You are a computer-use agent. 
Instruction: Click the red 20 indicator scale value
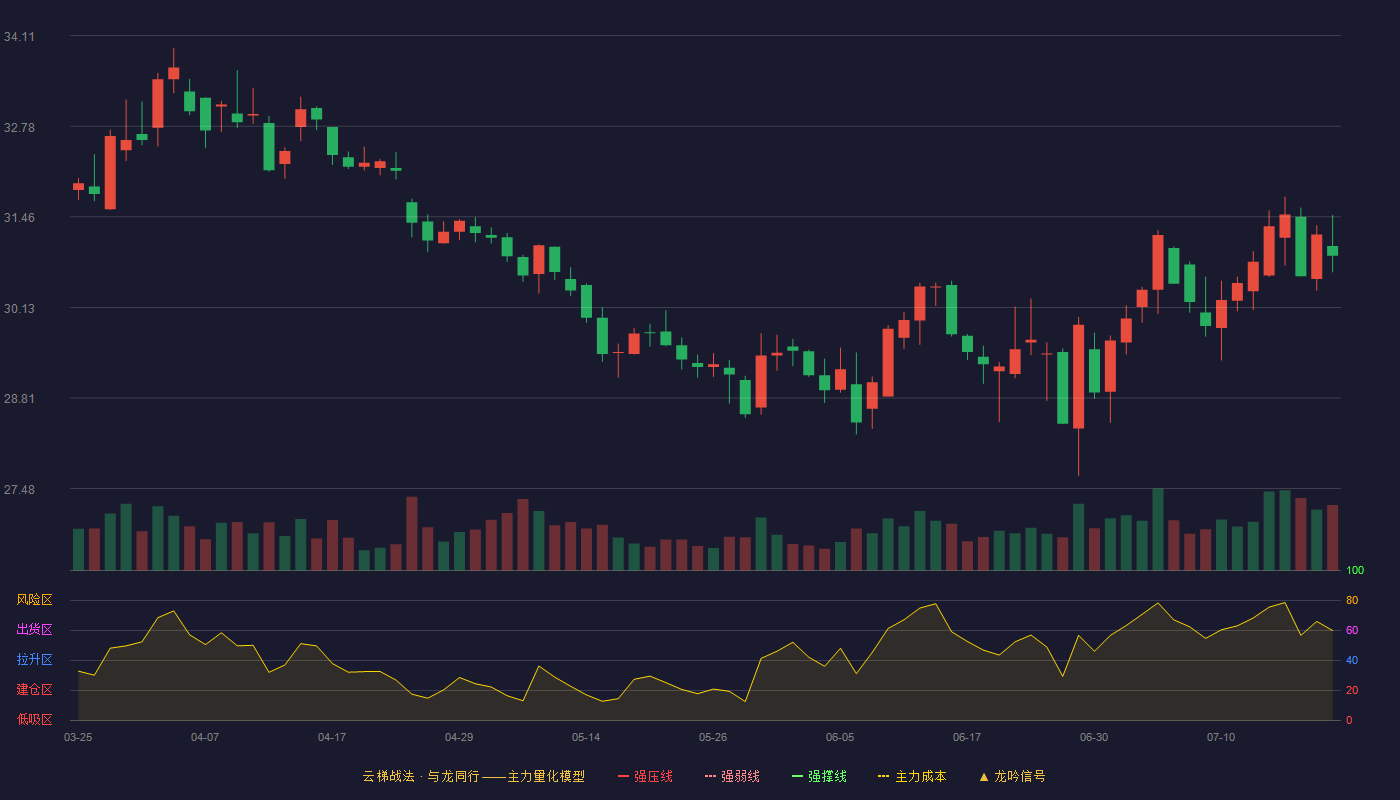(x=1352, y=690)
